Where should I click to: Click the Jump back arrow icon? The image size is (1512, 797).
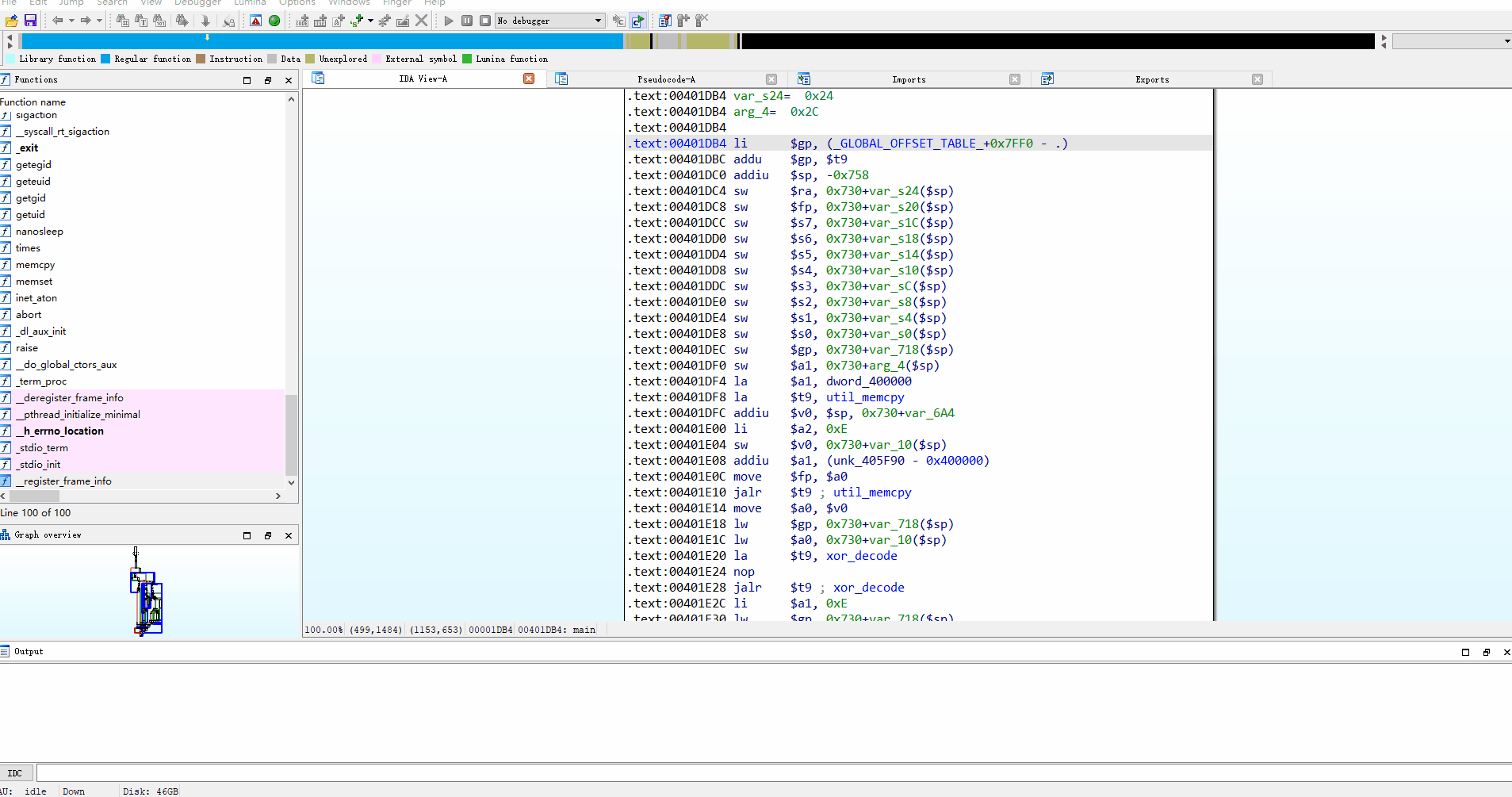(x=57, y=21)
